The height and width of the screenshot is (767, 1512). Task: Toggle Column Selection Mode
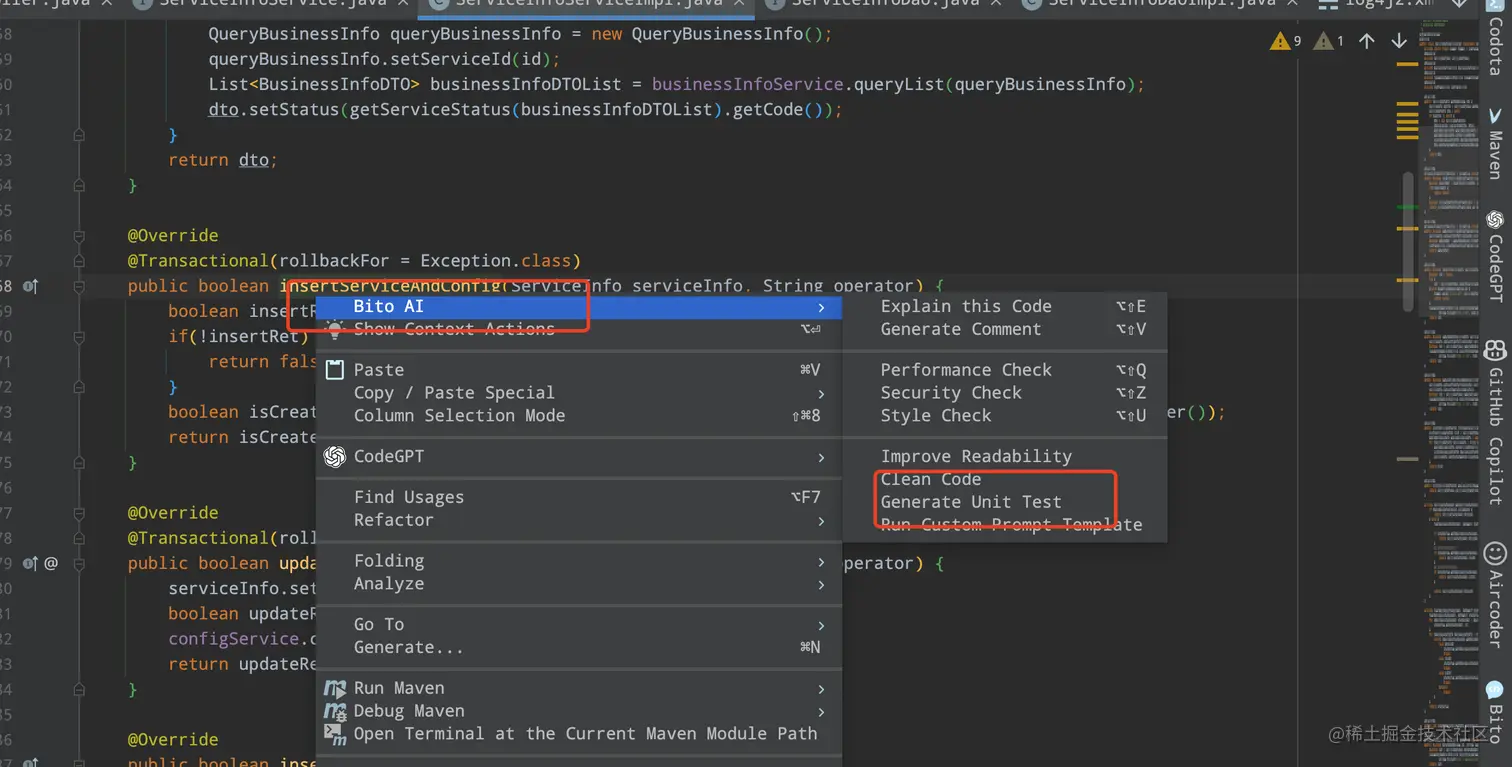tap(459, 416)
